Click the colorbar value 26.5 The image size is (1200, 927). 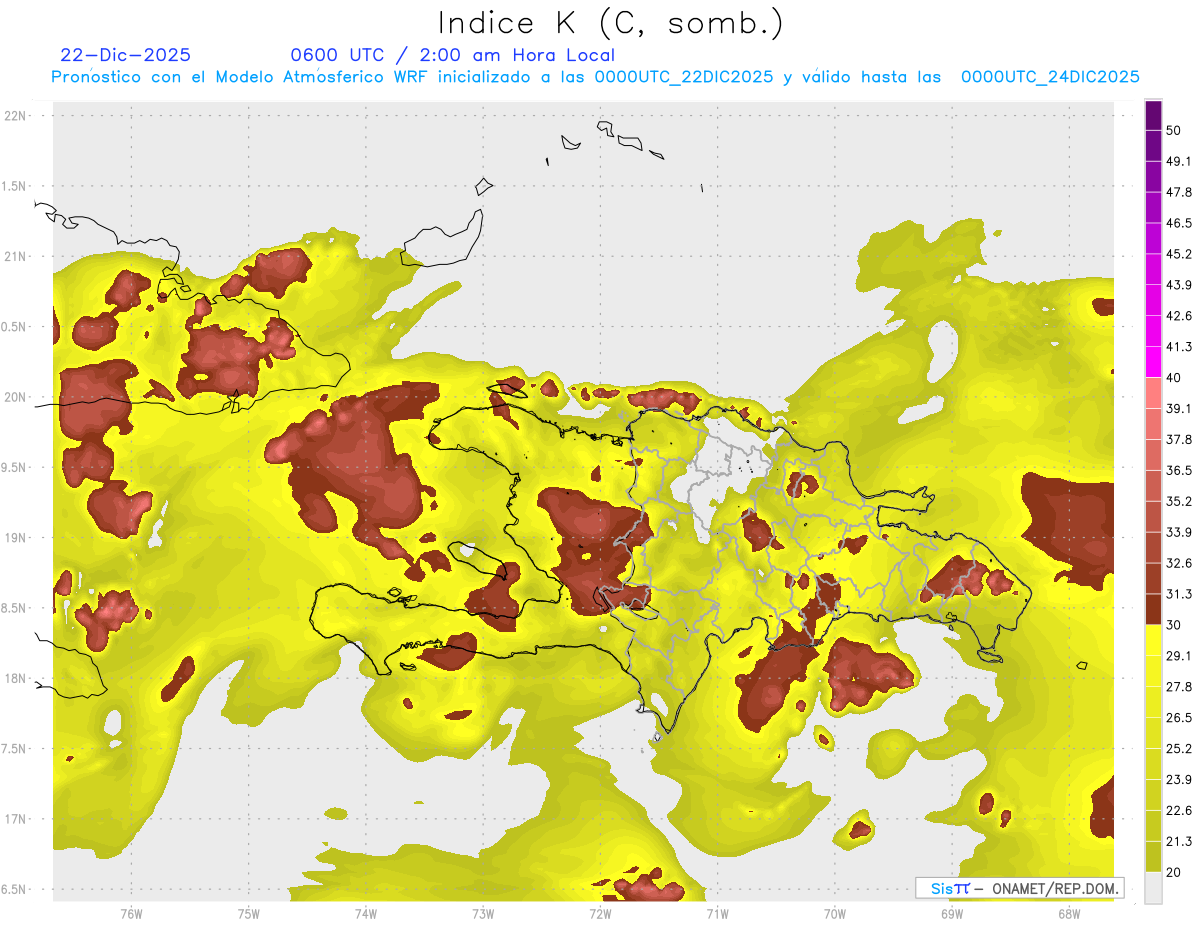pyautogui.click(x=1179, y=718)
